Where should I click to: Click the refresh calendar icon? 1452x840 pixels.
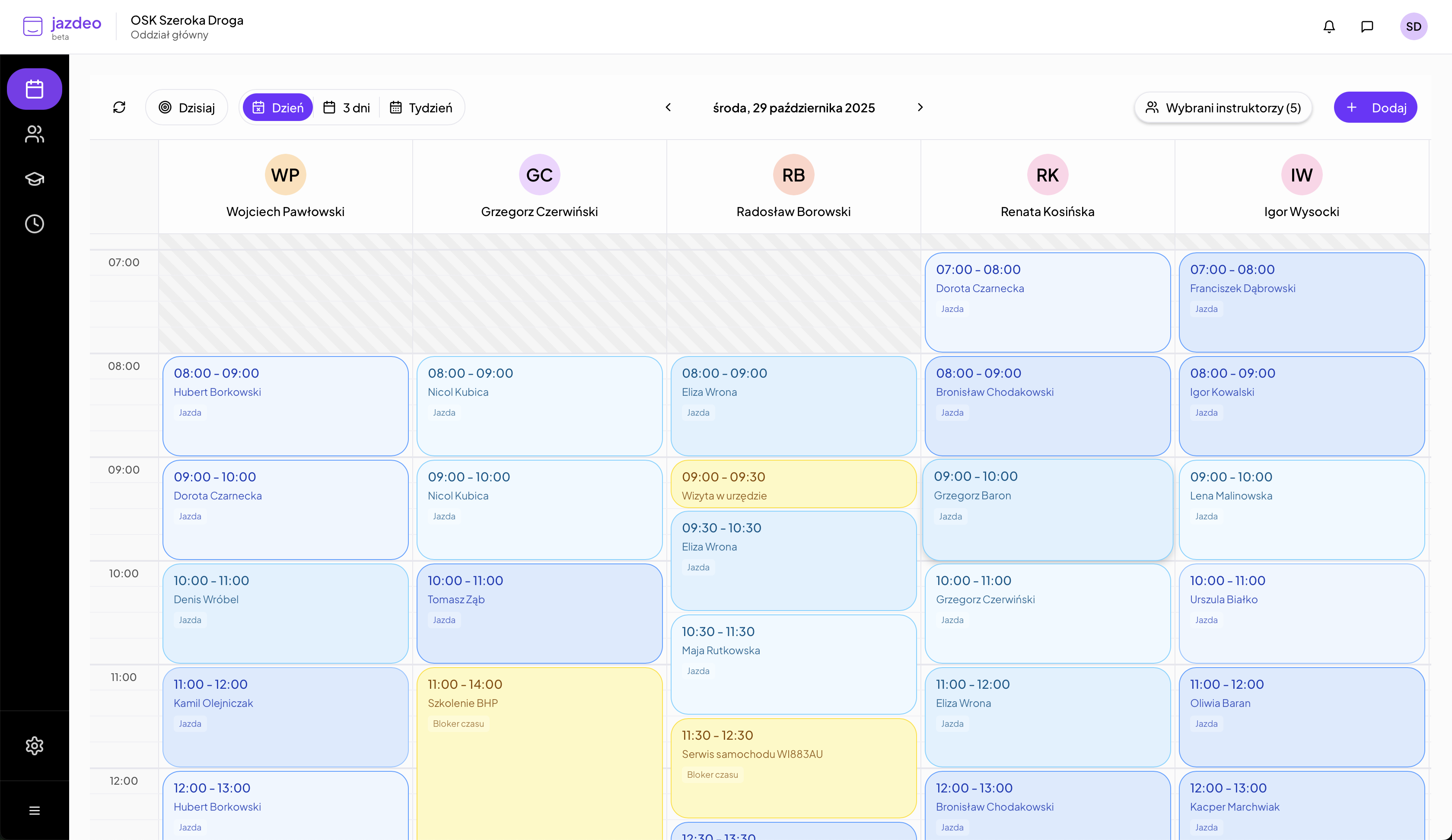(119, 107)
